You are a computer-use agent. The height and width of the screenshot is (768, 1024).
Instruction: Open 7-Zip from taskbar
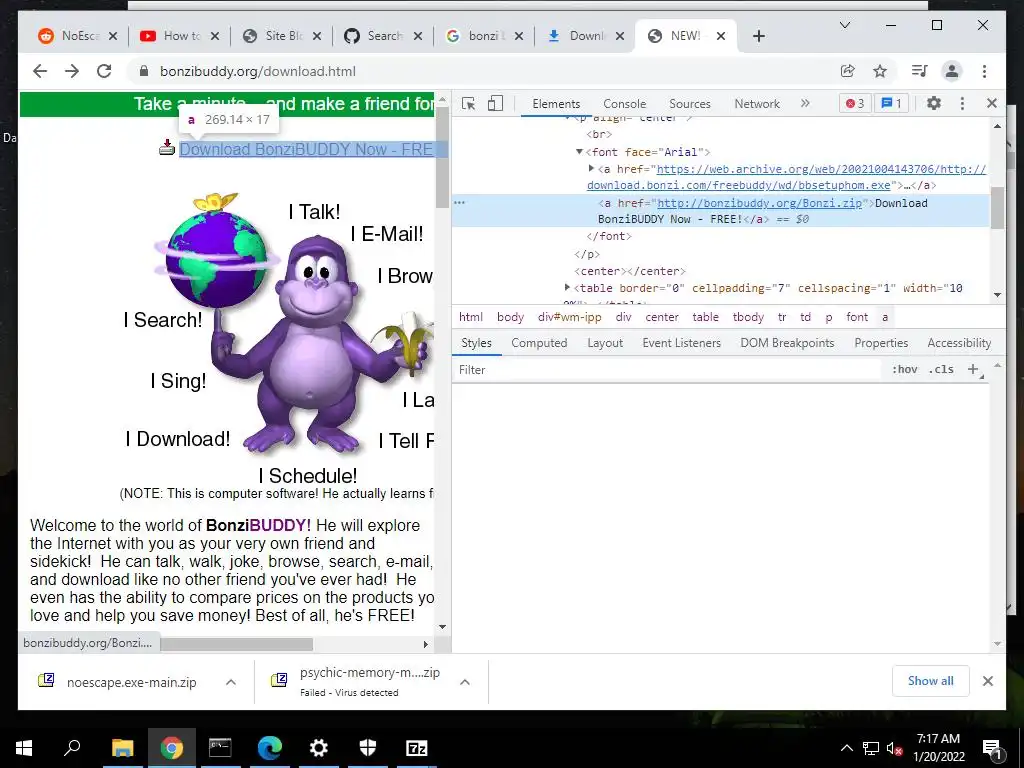[417, 748]
